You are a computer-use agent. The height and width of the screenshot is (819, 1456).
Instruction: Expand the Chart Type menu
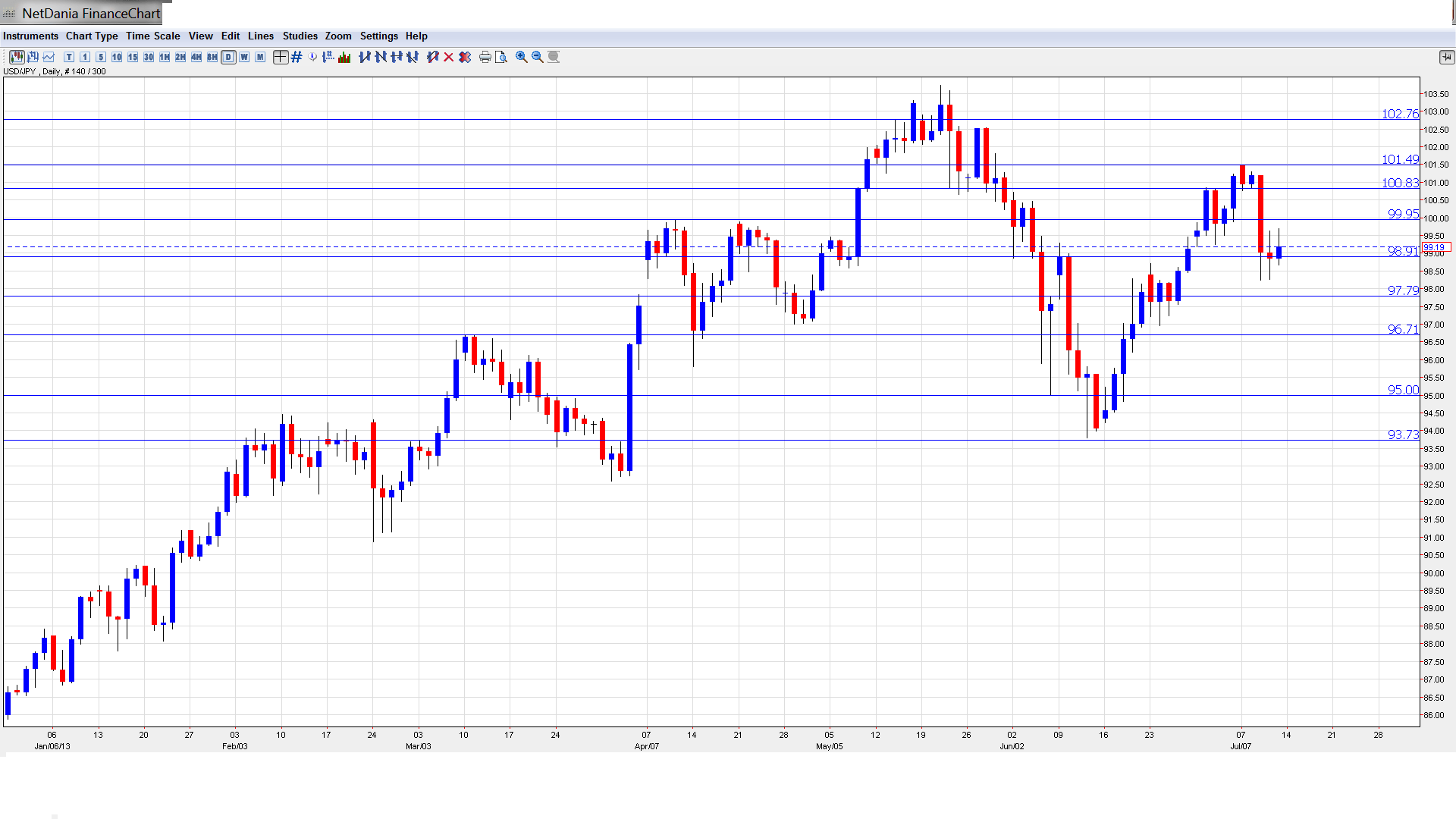tap(92, 36)
